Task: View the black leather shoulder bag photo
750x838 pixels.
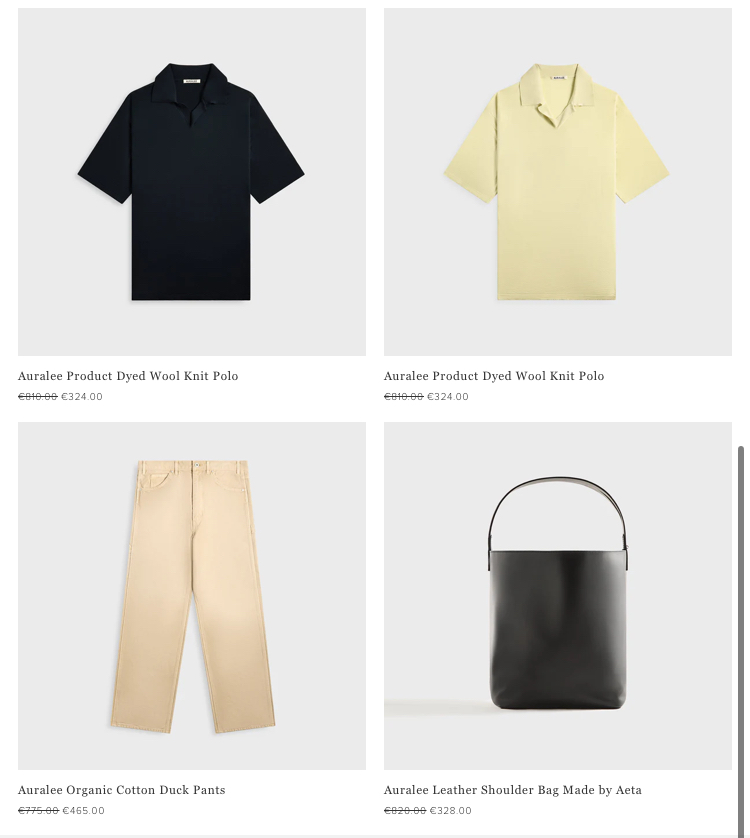Action: 558,596
